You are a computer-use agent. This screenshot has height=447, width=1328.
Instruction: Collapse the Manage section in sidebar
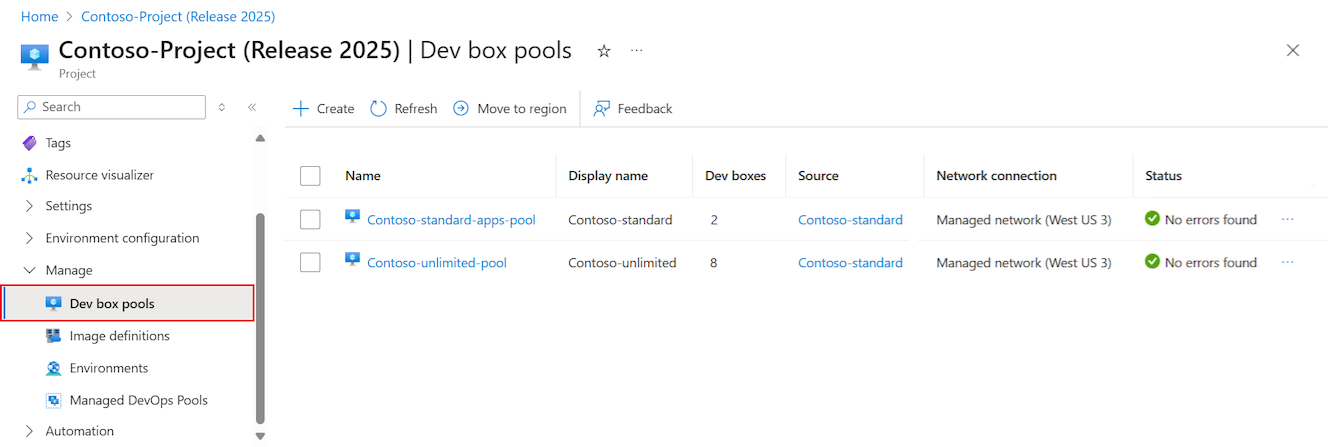coord(28,270)
